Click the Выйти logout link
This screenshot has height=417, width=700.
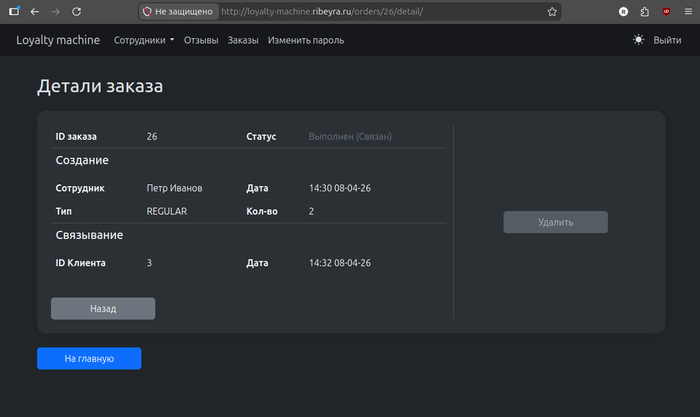coord(667,40)
